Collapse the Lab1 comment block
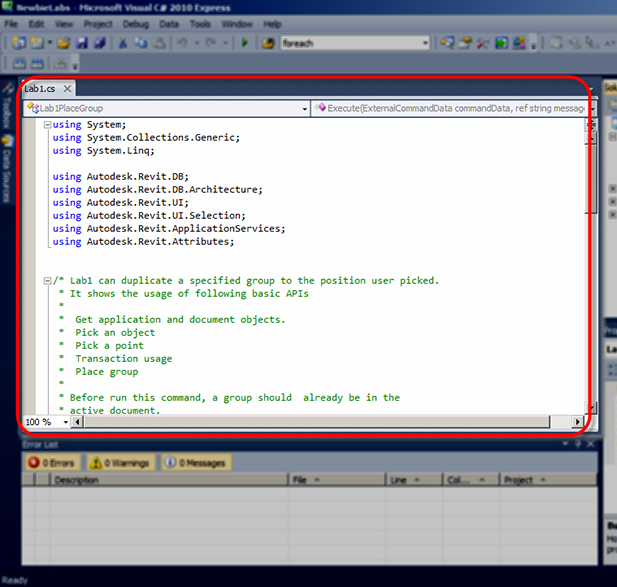 click(47, 281)
